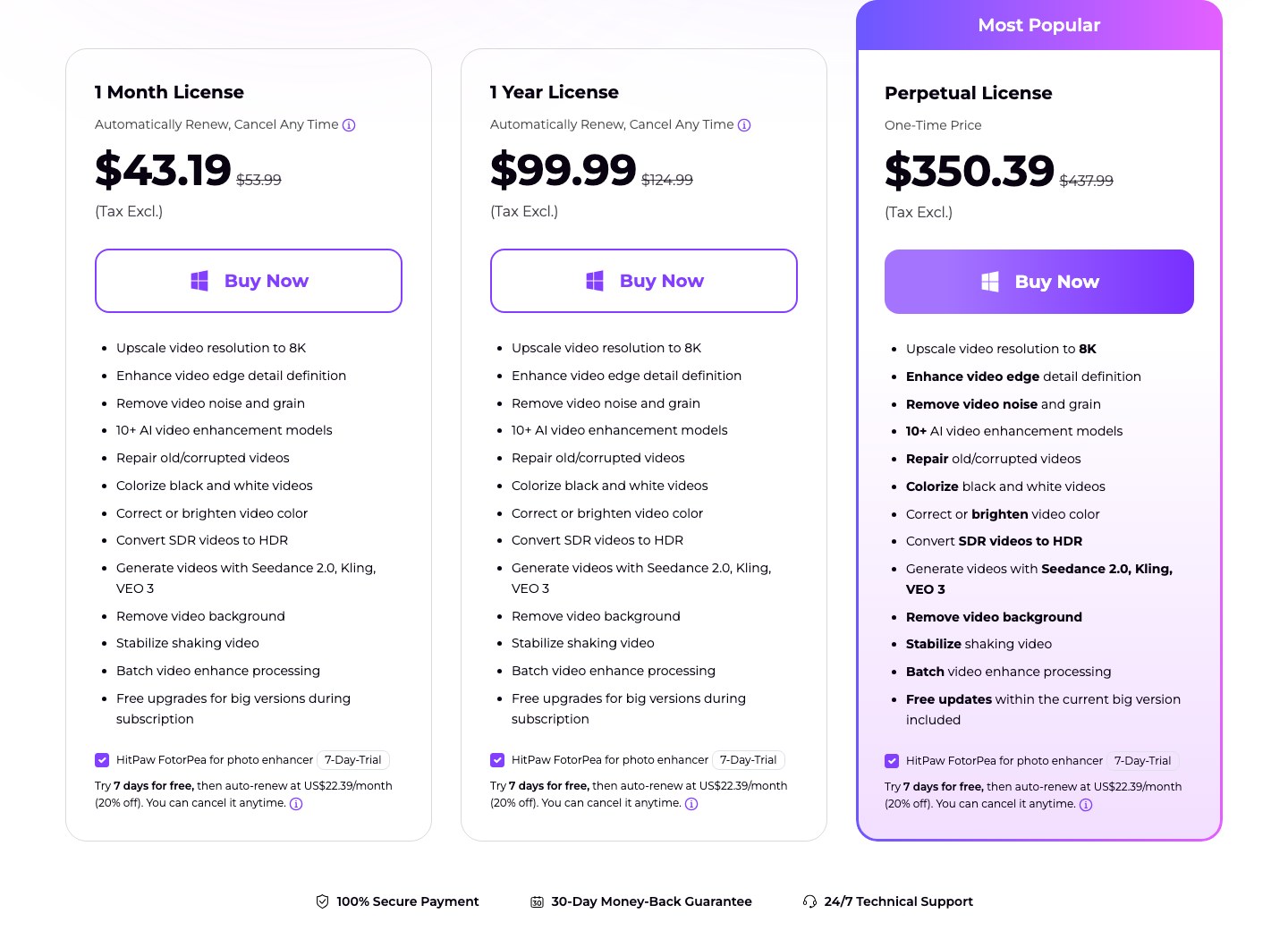Open trial info icon in Perpetual License card

tap(1086, 805)
